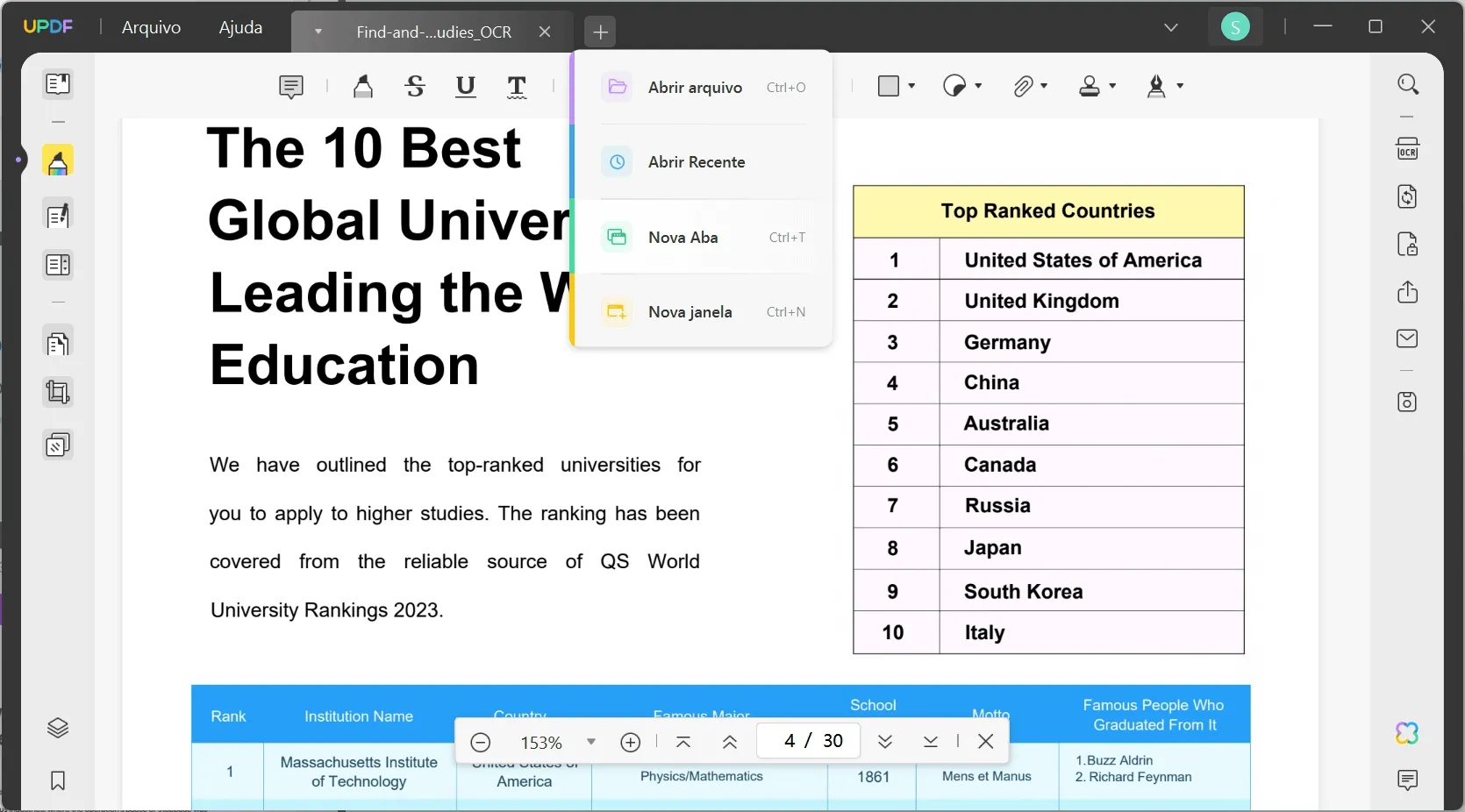Click the page number input field
This screenshot has width=1465, height=812.
790,741
